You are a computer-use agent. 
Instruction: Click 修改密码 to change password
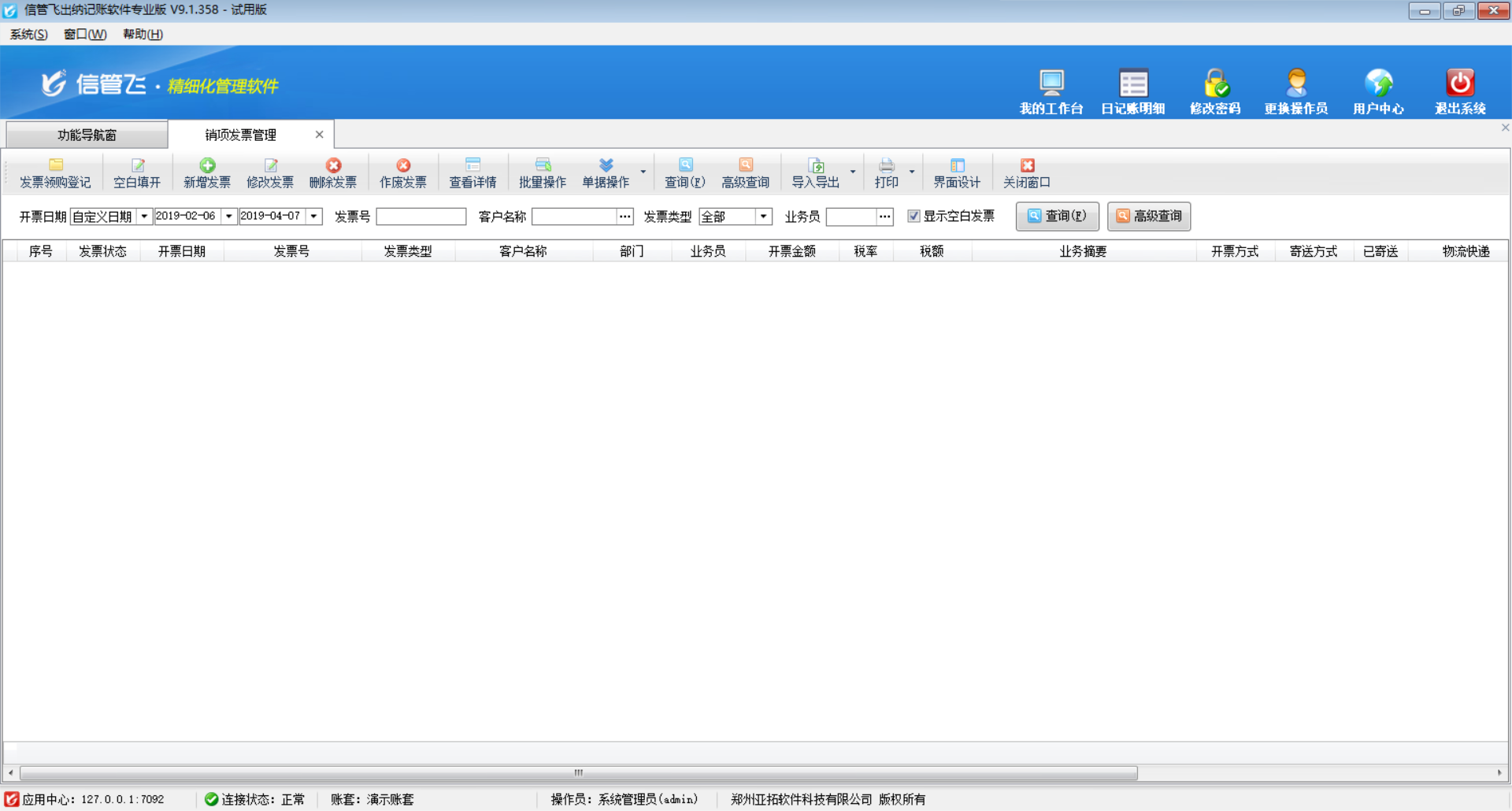[1215, 88]
